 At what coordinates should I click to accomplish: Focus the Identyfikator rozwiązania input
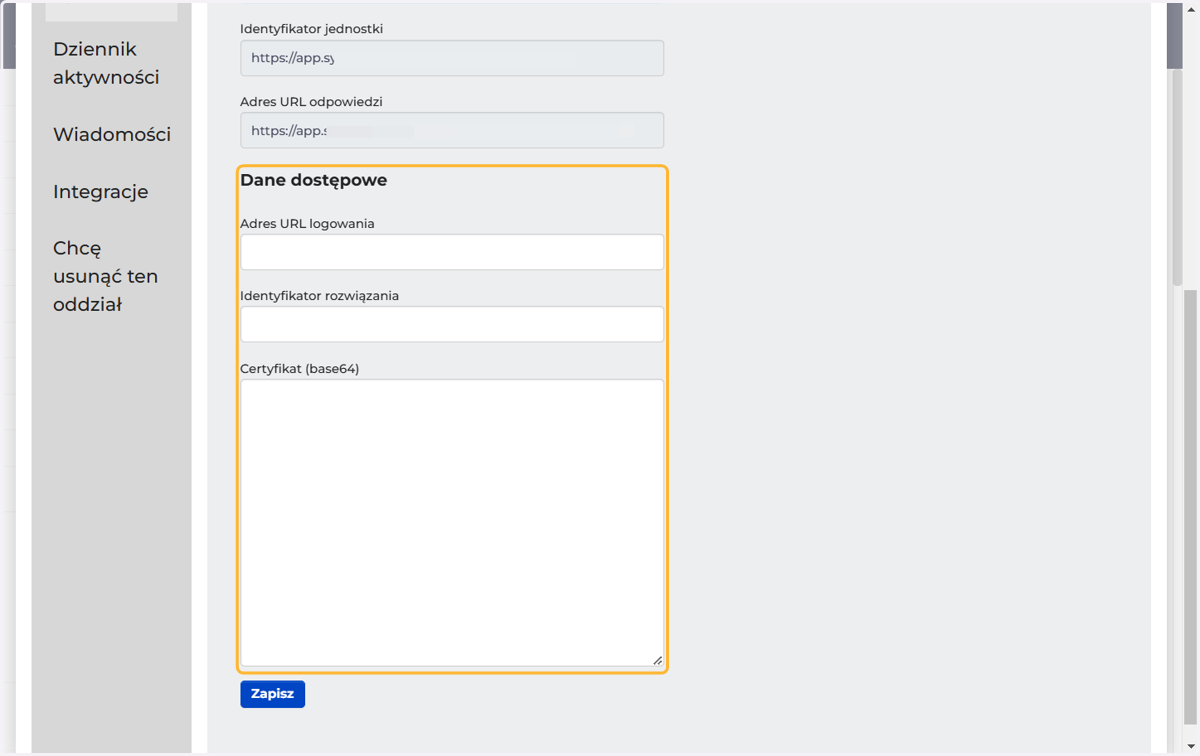tap(452, 324)
